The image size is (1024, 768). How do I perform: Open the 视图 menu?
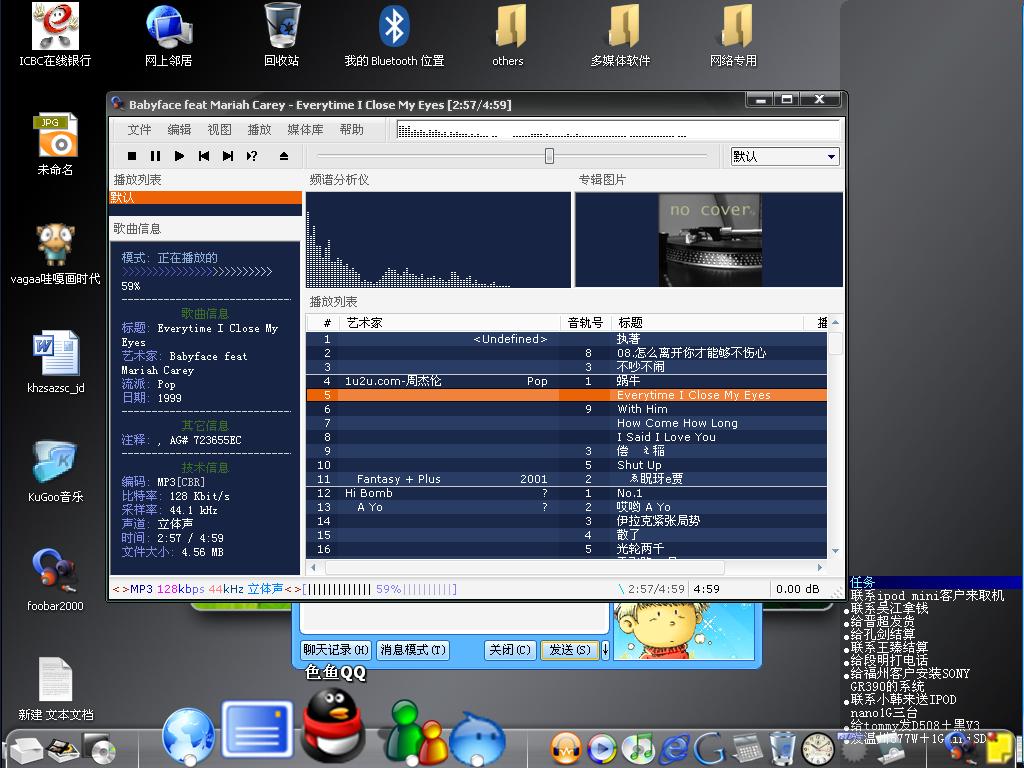[219, 129]
